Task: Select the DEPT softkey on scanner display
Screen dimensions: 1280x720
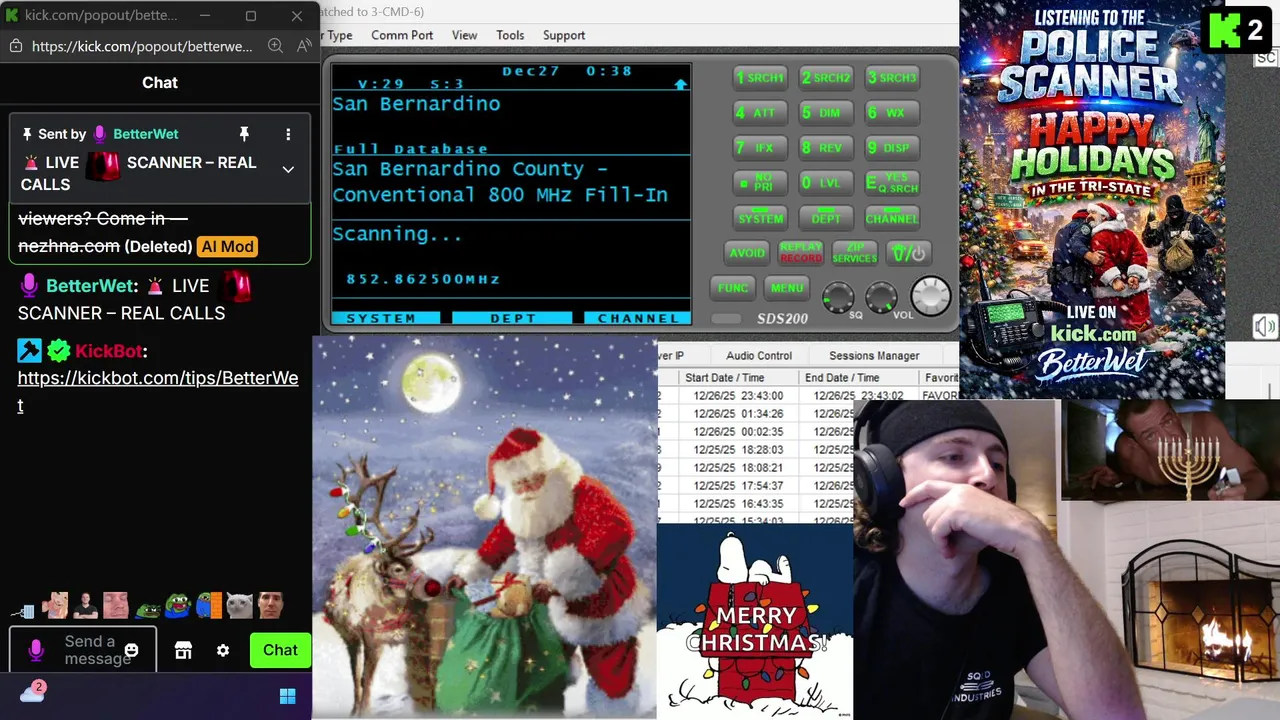Action: (513, 318)
